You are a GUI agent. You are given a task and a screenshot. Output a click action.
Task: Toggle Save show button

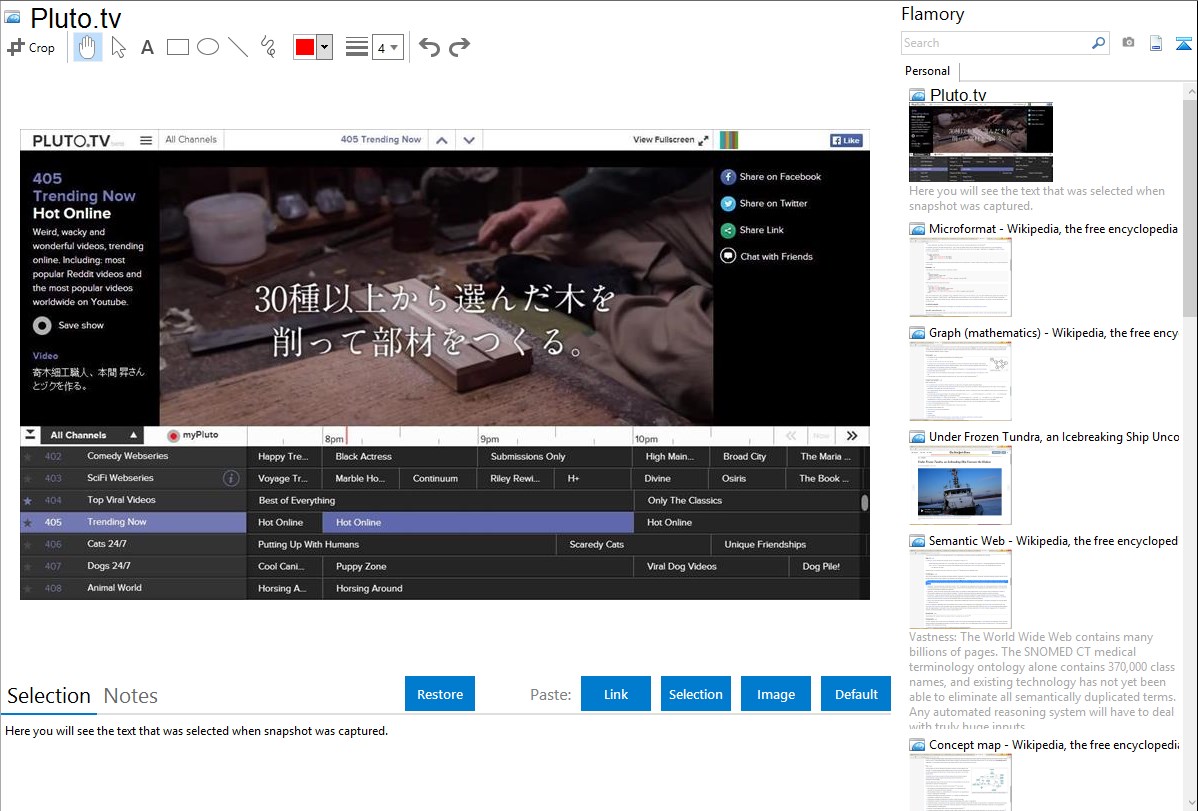(68, 326)
